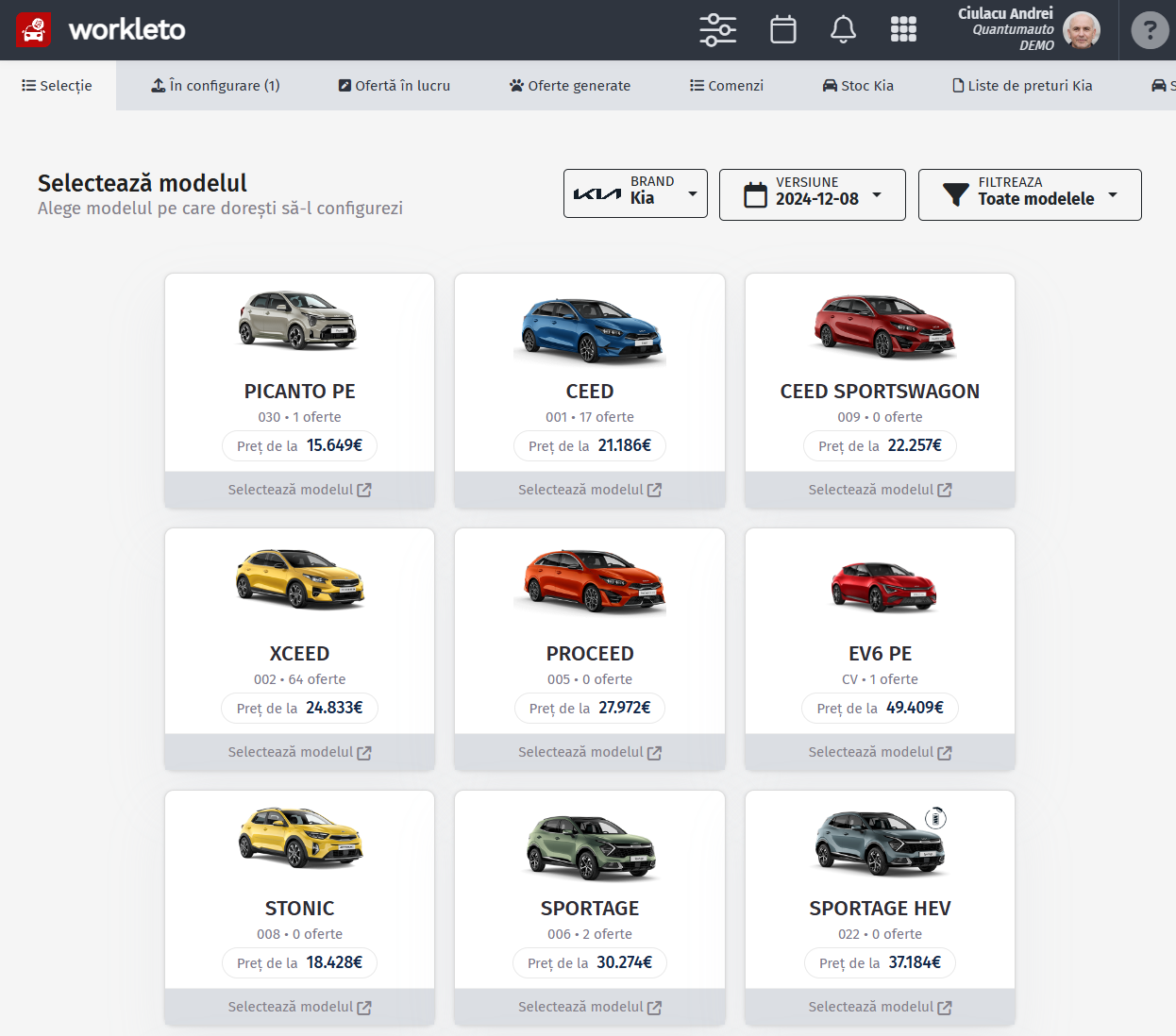Click external link icon on SPORTAGE card
The image size is (1176, 1036).
(654, 1008)
